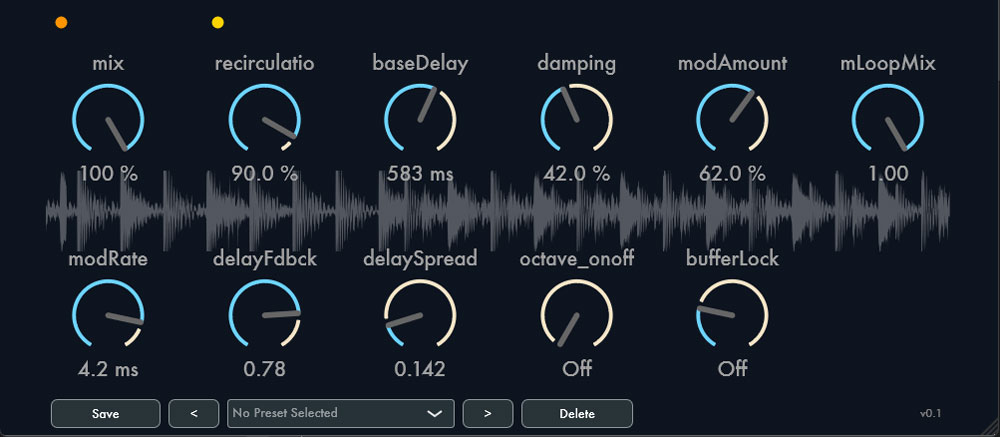Click the 583 ms value
The height and width of the screenshot is (437, 1000).
[420, 174]
